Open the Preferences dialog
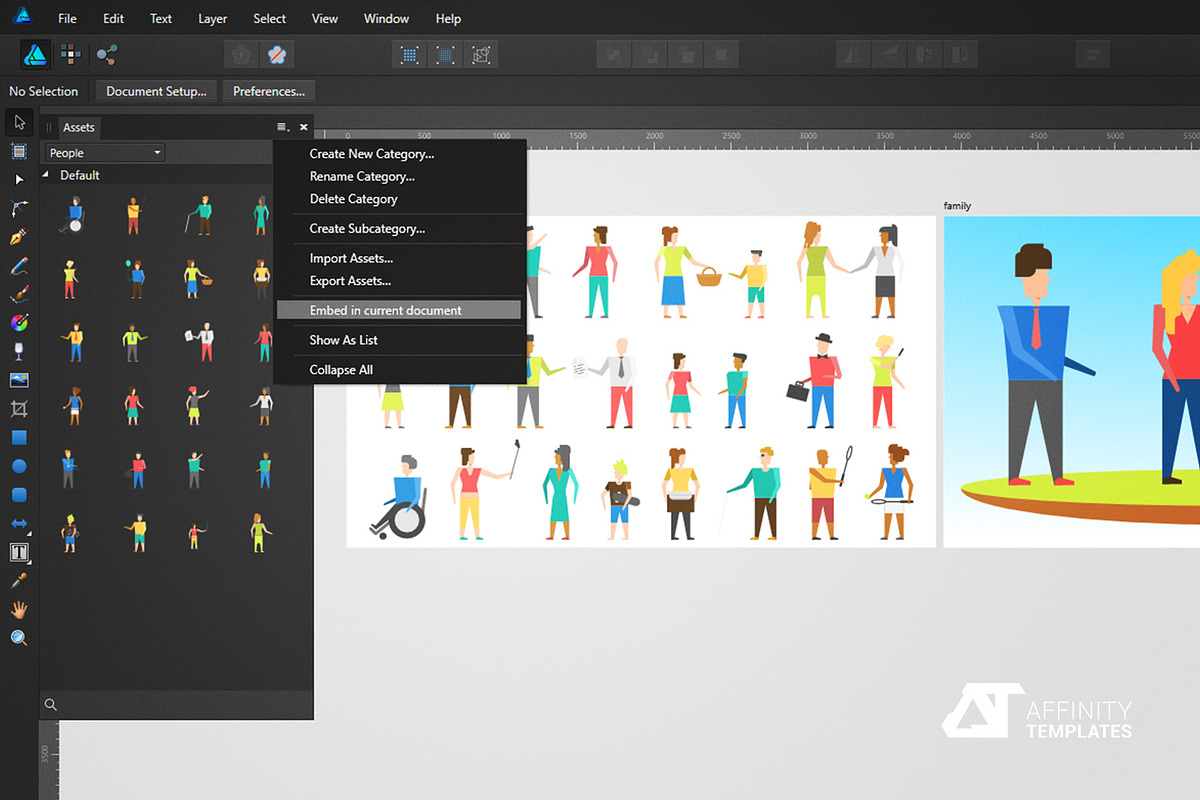This screenshot has width=1200, height=800. [x=269, y=91]
